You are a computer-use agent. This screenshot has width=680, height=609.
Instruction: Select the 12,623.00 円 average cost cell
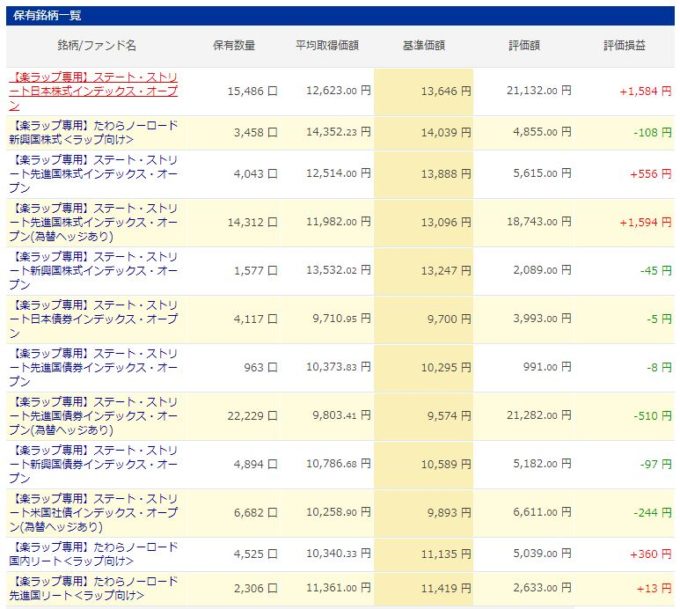click(338, 91)
